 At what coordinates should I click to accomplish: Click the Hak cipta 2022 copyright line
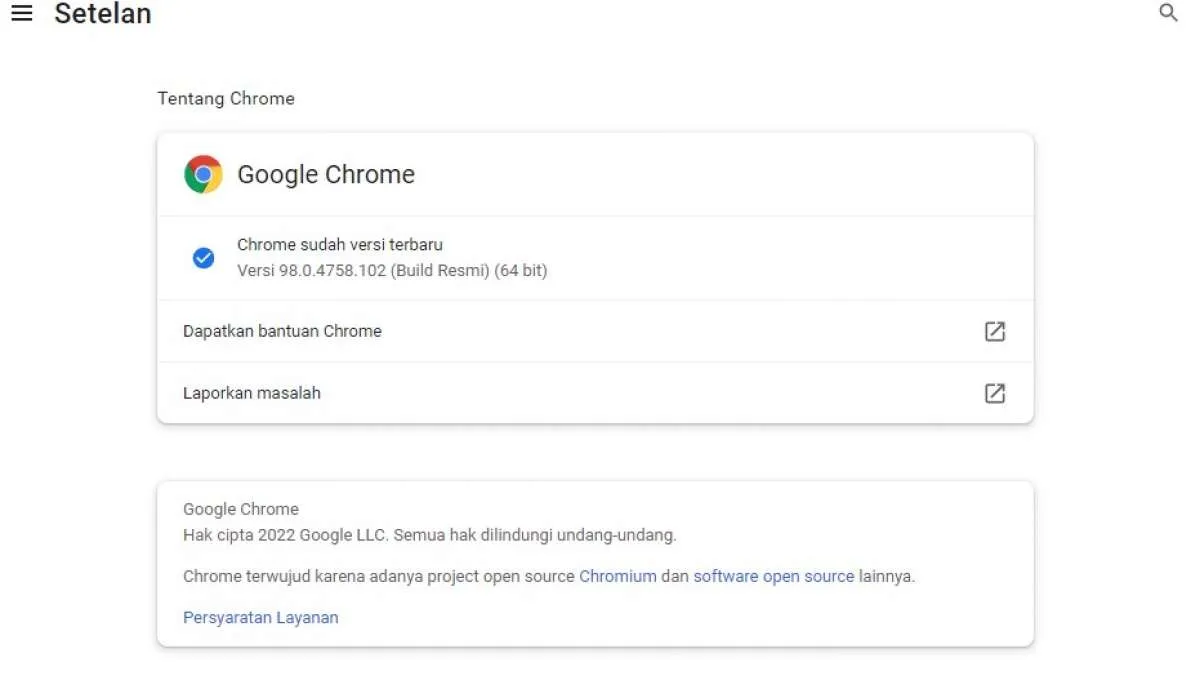pyautogui.click(x=429, y=535)
